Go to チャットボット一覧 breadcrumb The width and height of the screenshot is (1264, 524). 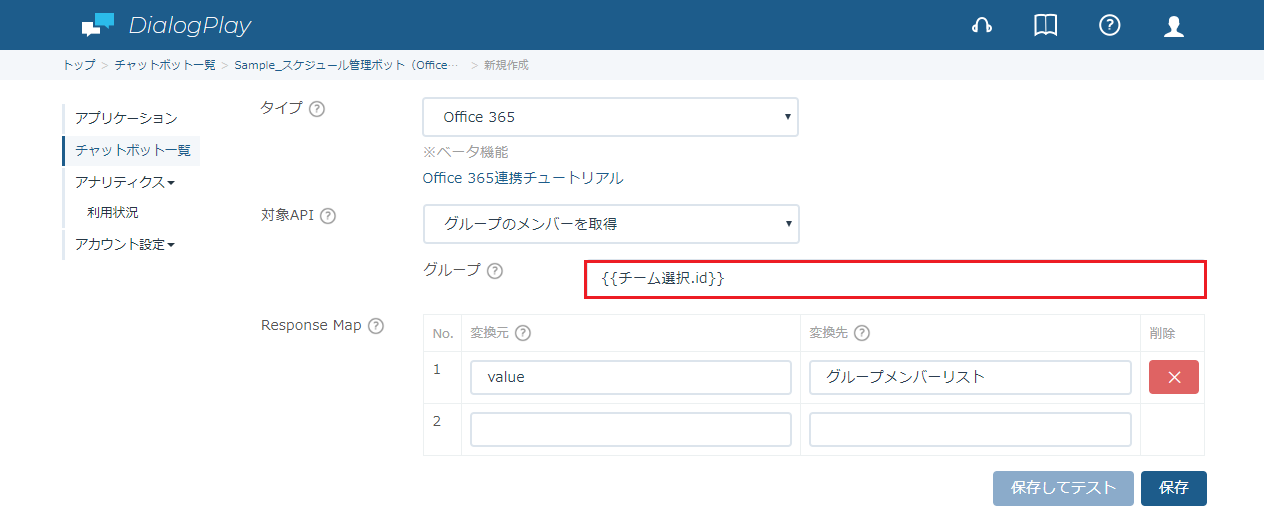(x=165, y=65)
